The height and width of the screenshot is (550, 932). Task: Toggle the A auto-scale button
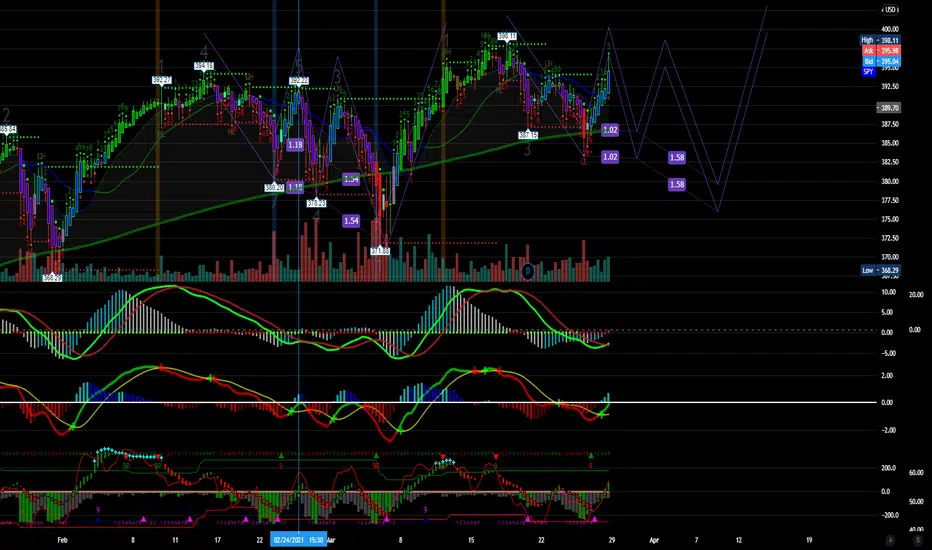click(x=890, y=540)
